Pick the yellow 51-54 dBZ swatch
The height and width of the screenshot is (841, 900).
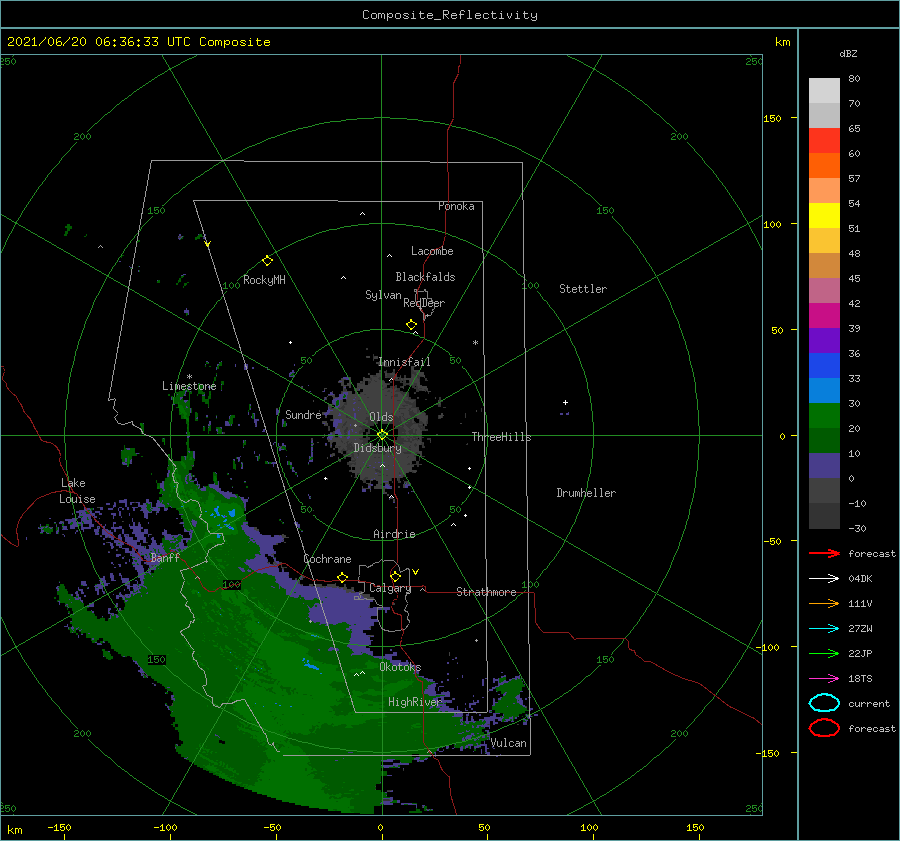click(x=824, y=215)
